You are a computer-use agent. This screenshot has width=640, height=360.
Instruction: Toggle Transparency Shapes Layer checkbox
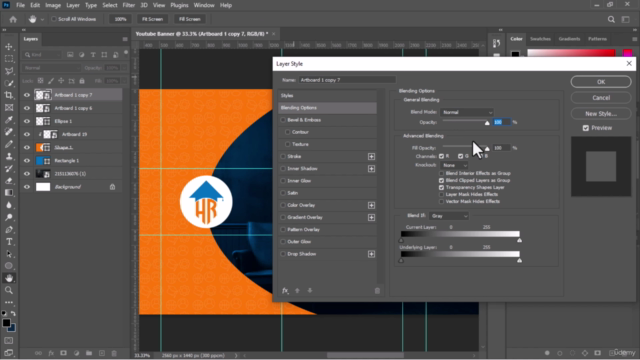coord(441,187)
